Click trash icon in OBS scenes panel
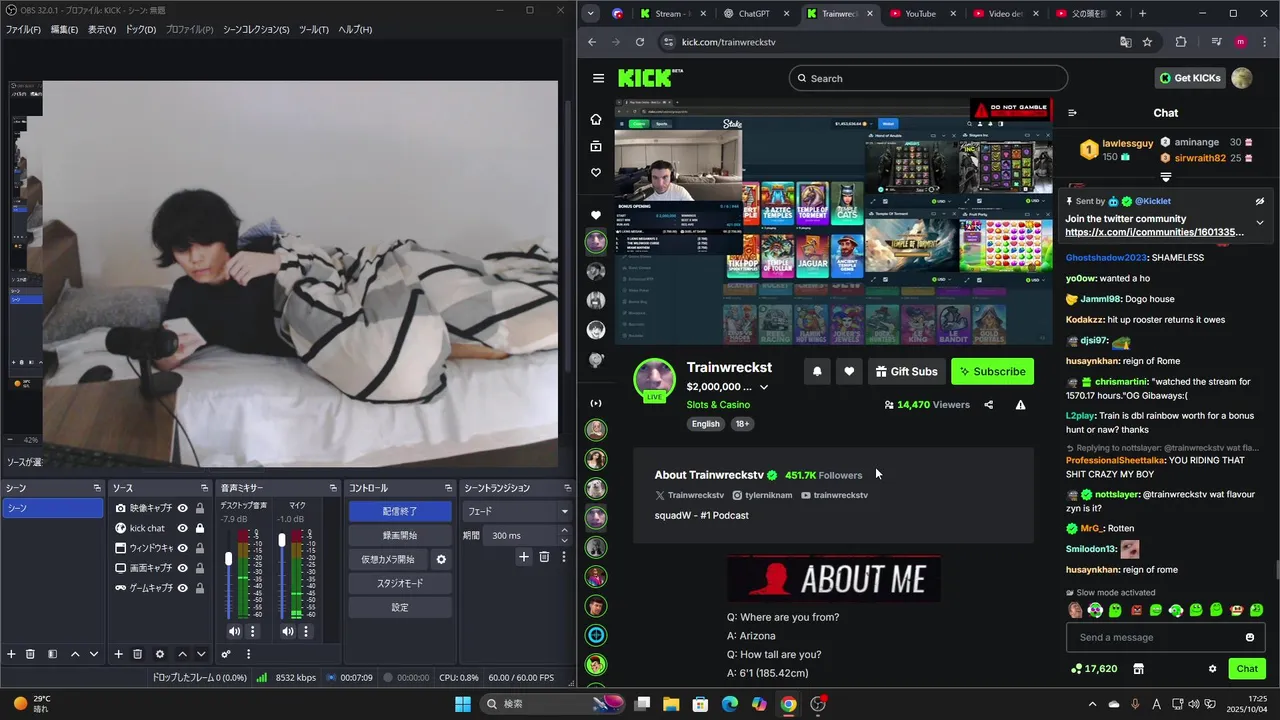The width and height of the screenshot is (1280, 720). (x=30, y=654)
